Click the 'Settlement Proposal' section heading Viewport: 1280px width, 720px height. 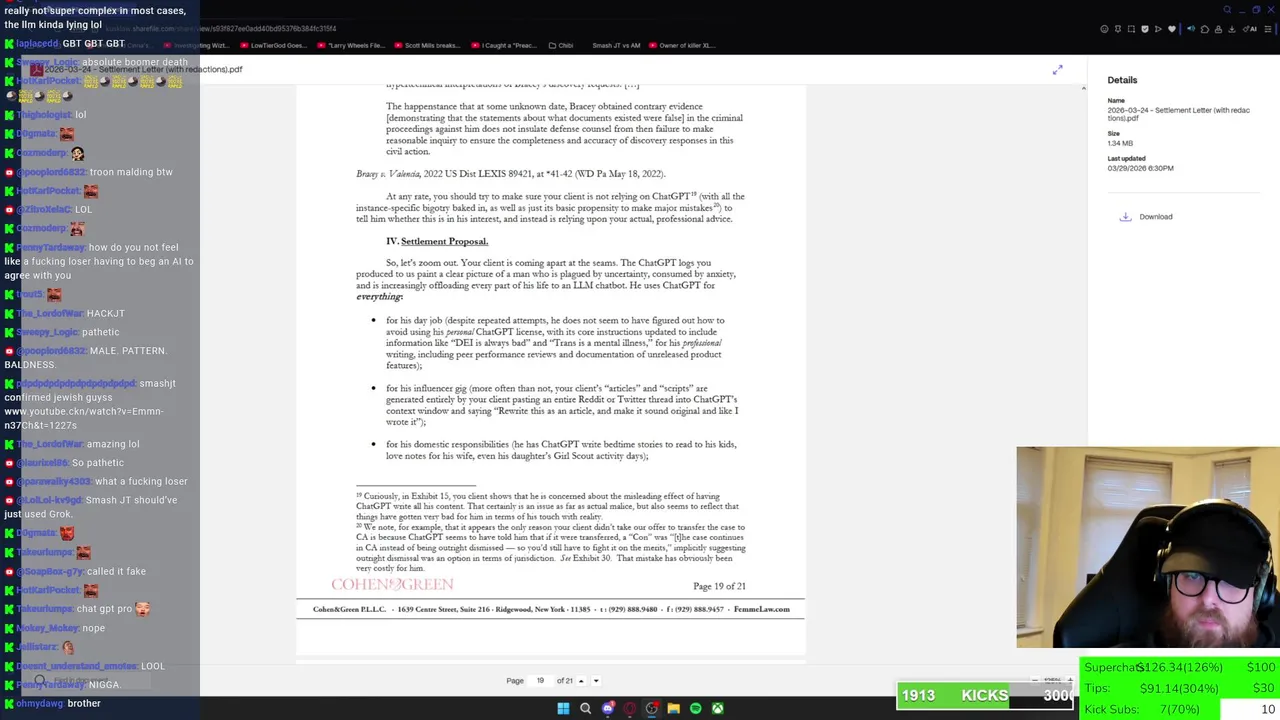coord(444,241)
